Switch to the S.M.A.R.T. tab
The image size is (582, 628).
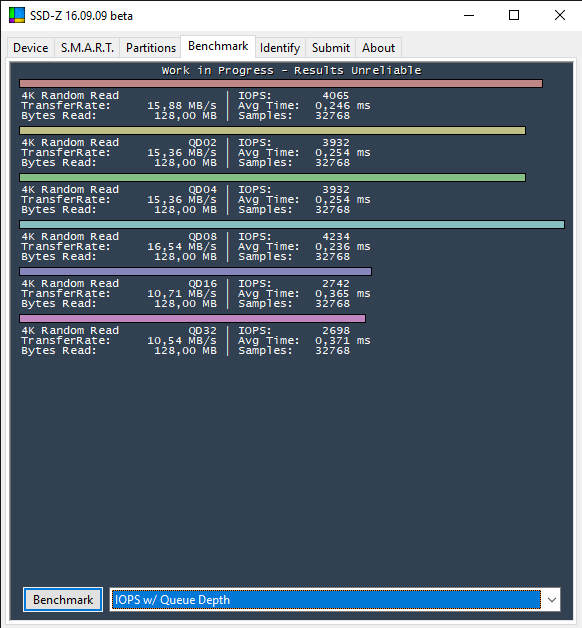click(87, 48)
